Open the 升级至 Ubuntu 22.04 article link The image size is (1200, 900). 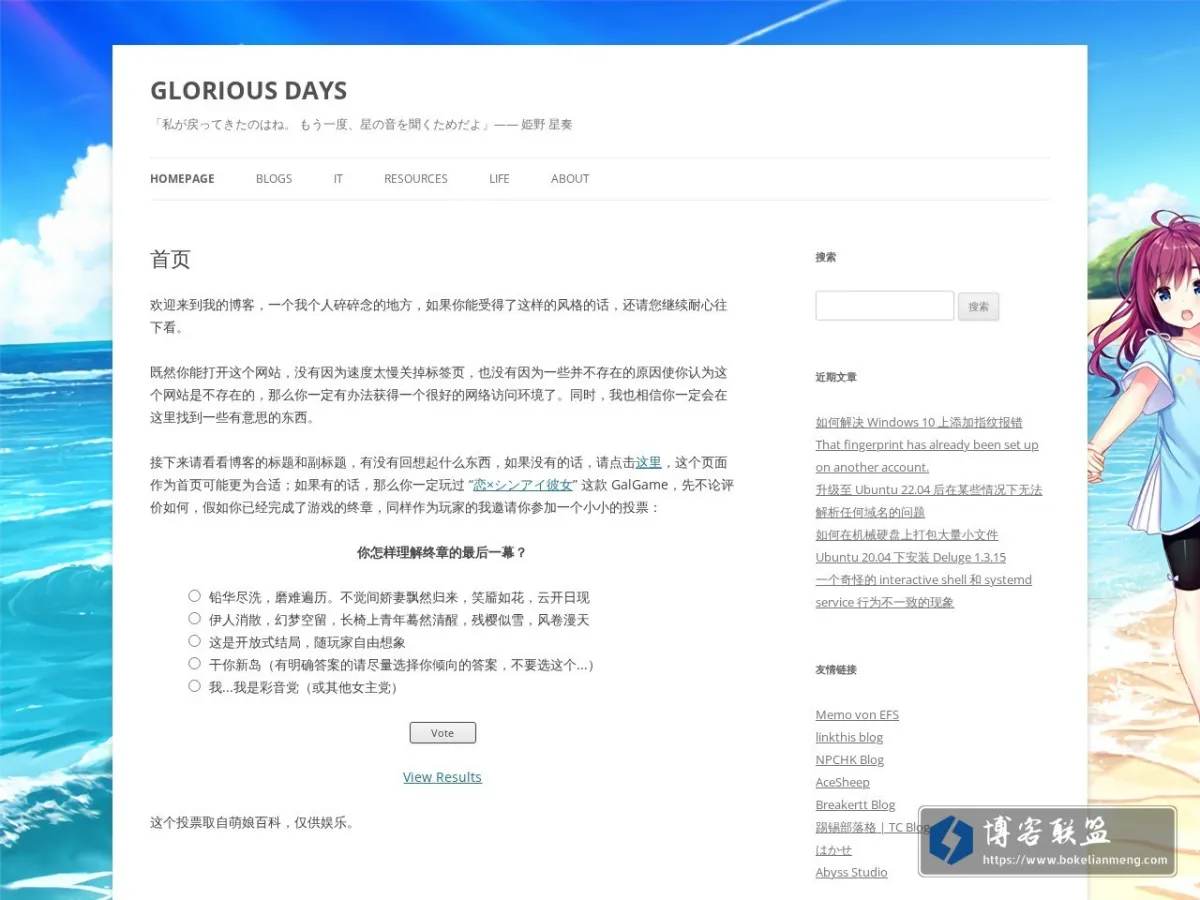point(929,501)
